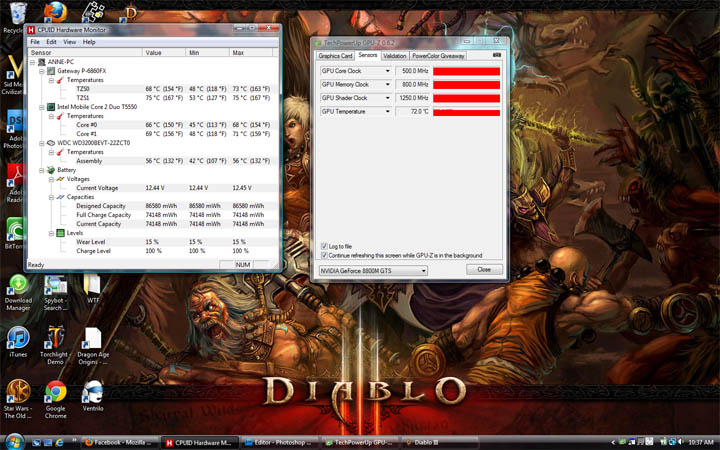
Task: Open the Help menu in Hardware Monitor
Action: click(89, 42)
